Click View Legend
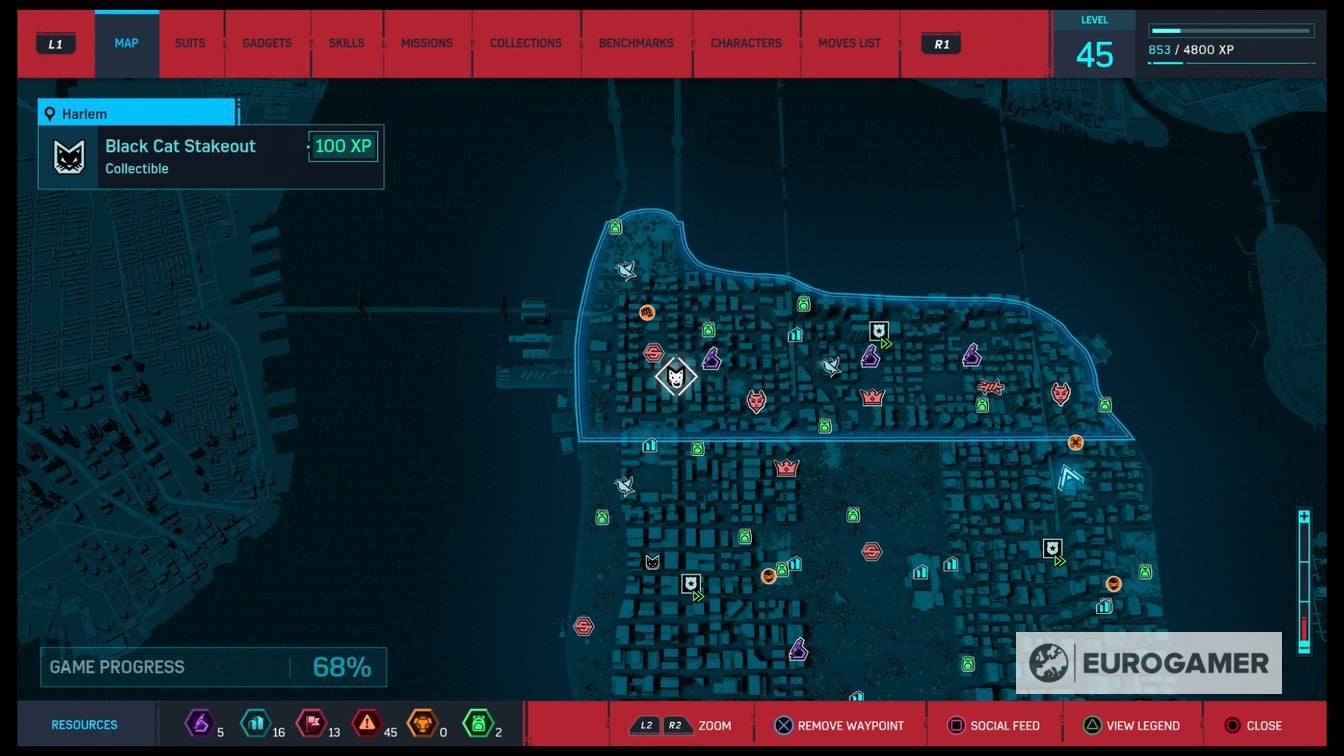Image resolution: width=1344 pixels, height=756 pixels. coord(1132,726)
